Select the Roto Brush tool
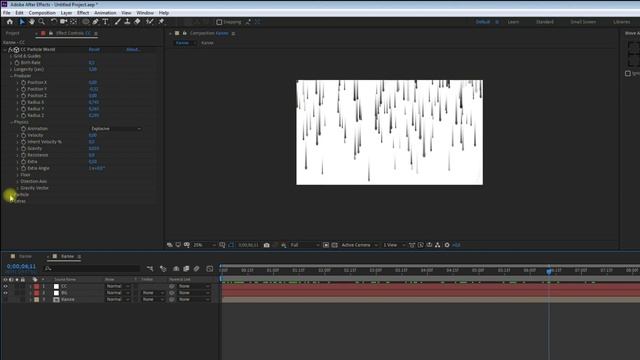The width and height of the screenshot is (640, 360). tap(150, 22)
